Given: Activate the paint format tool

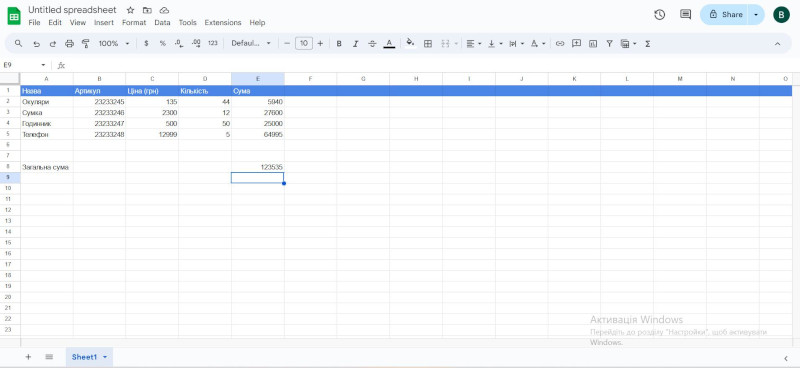Looking at the screenshot, I should [86, 44].
